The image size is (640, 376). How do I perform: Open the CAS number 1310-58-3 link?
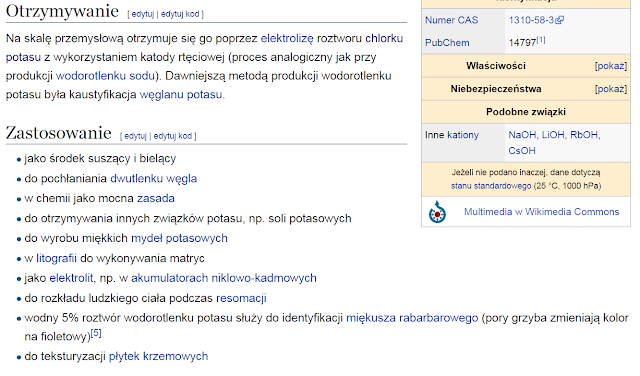click(531, 20)
